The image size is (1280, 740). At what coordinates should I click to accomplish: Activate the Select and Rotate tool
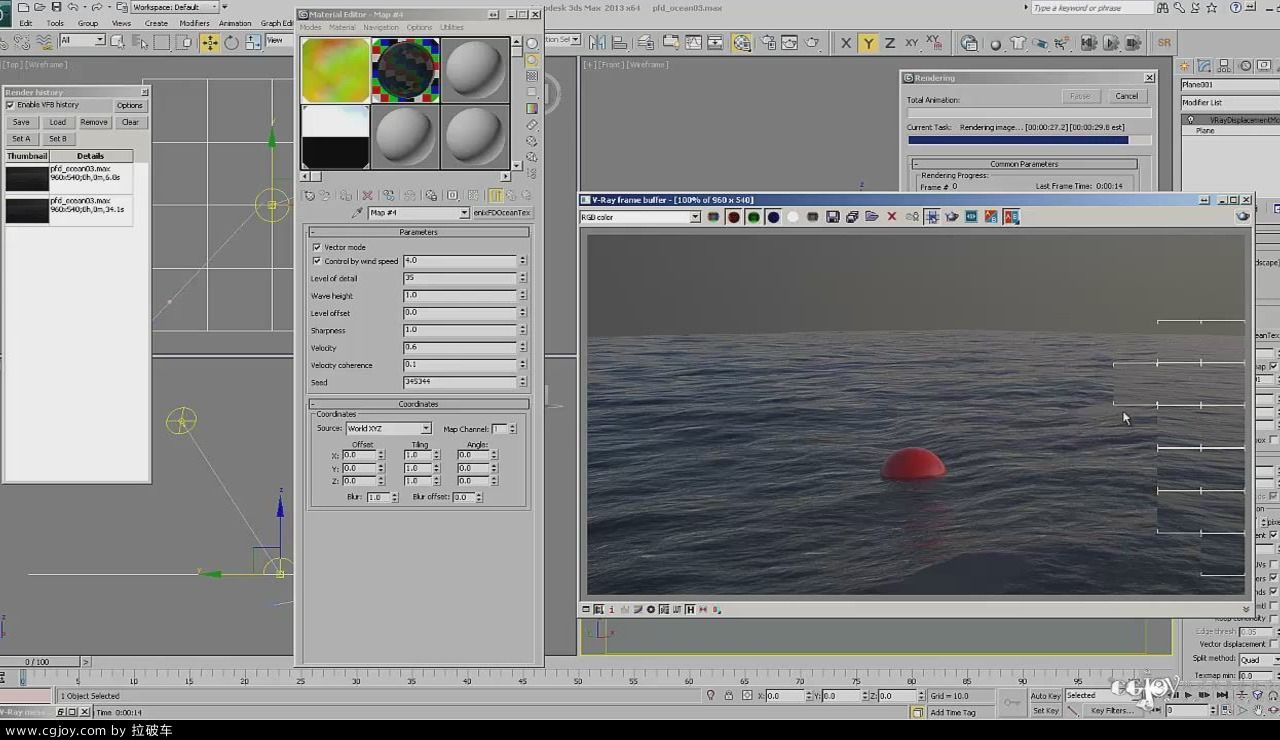[x=231, y=42]
